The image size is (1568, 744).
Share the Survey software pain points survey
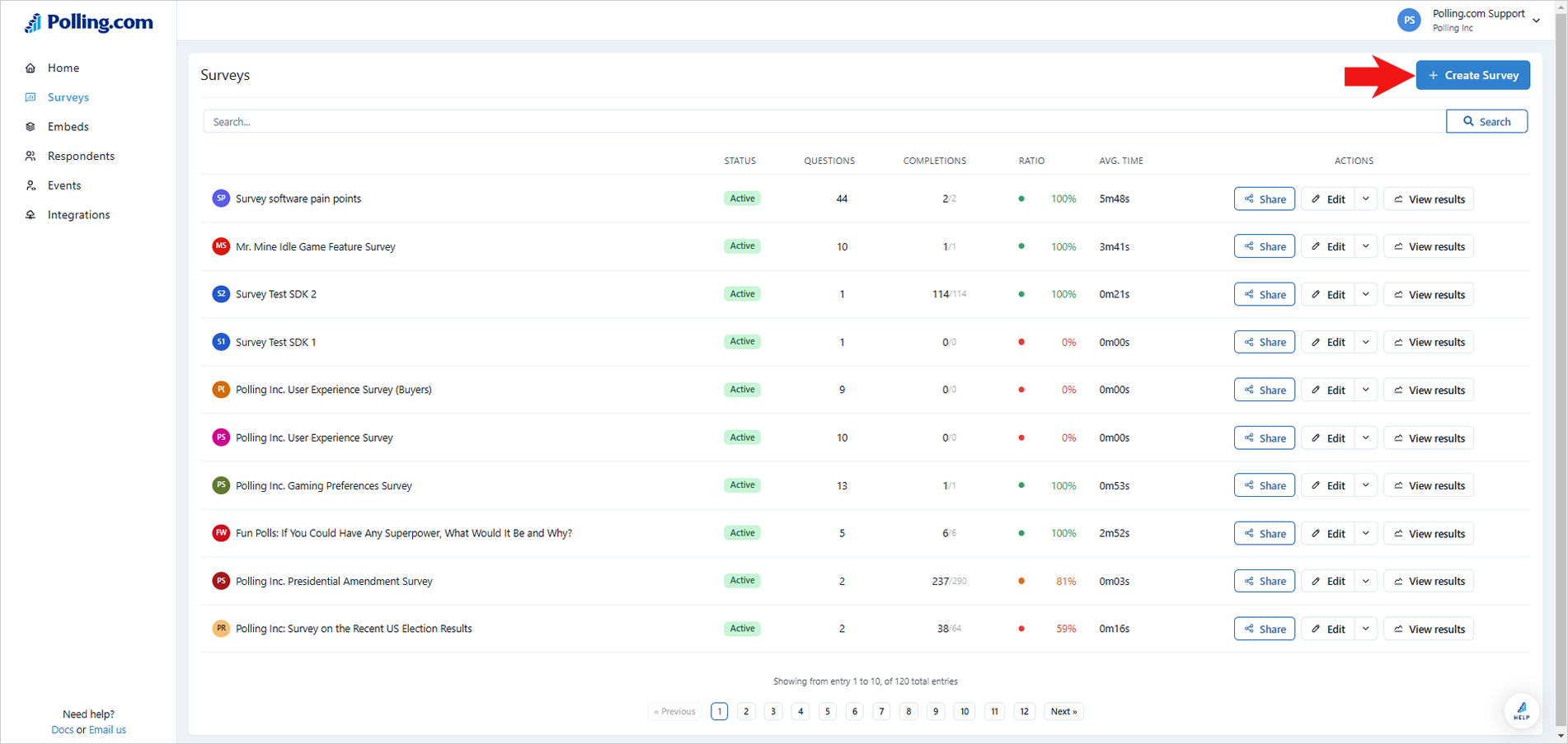coord(1264,199)
